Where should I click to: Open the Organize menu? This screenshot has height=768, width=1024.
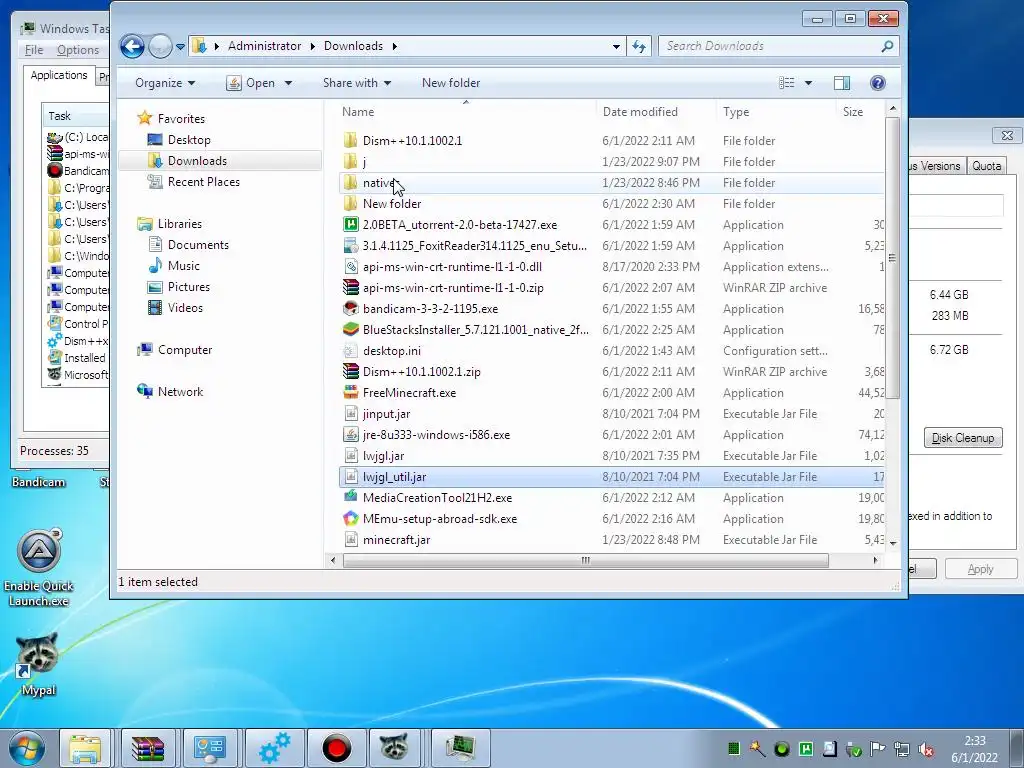tap(165, 83)
